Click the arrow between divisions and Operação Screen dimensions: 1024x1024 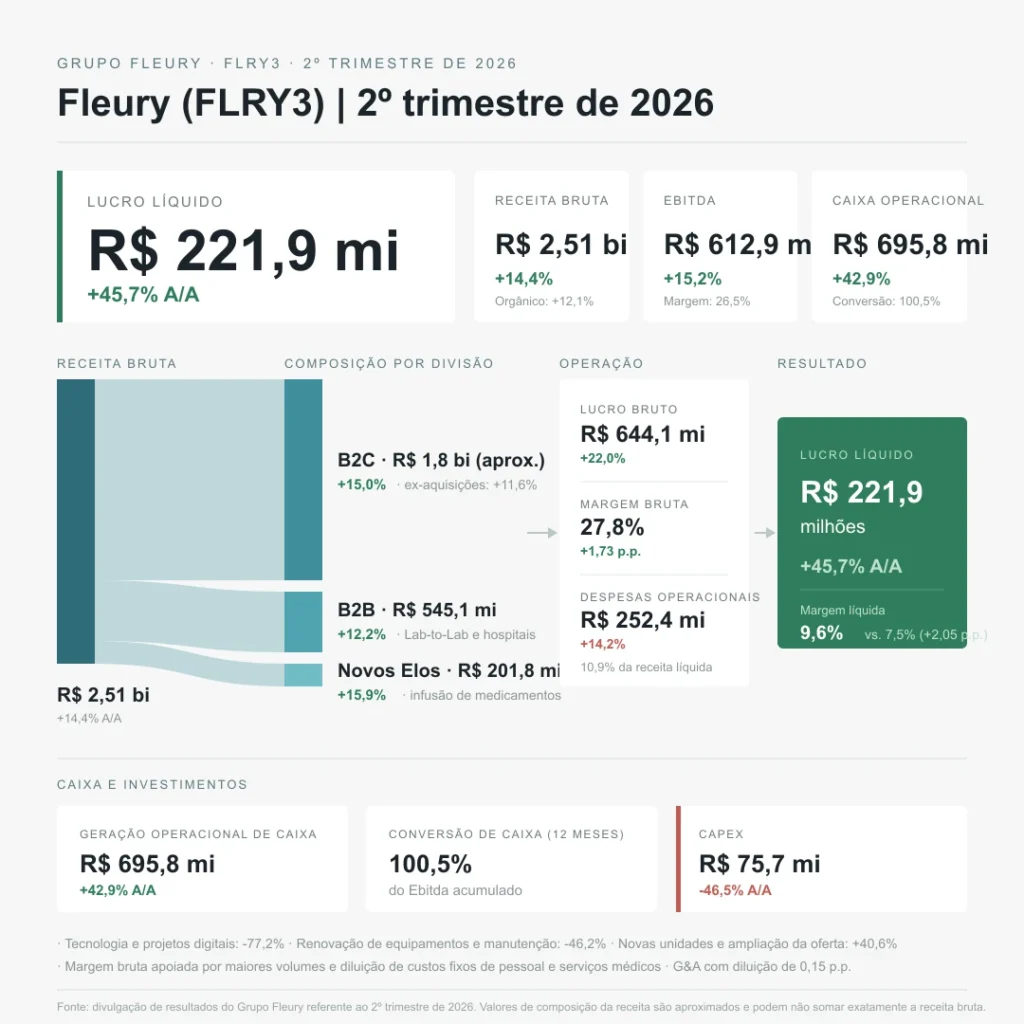coord(542,533)
